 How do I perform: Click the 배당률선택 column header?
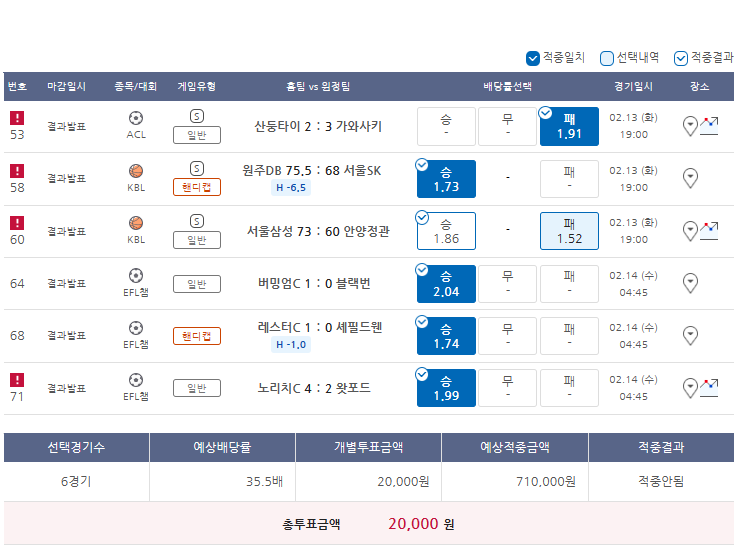(507, 86)
